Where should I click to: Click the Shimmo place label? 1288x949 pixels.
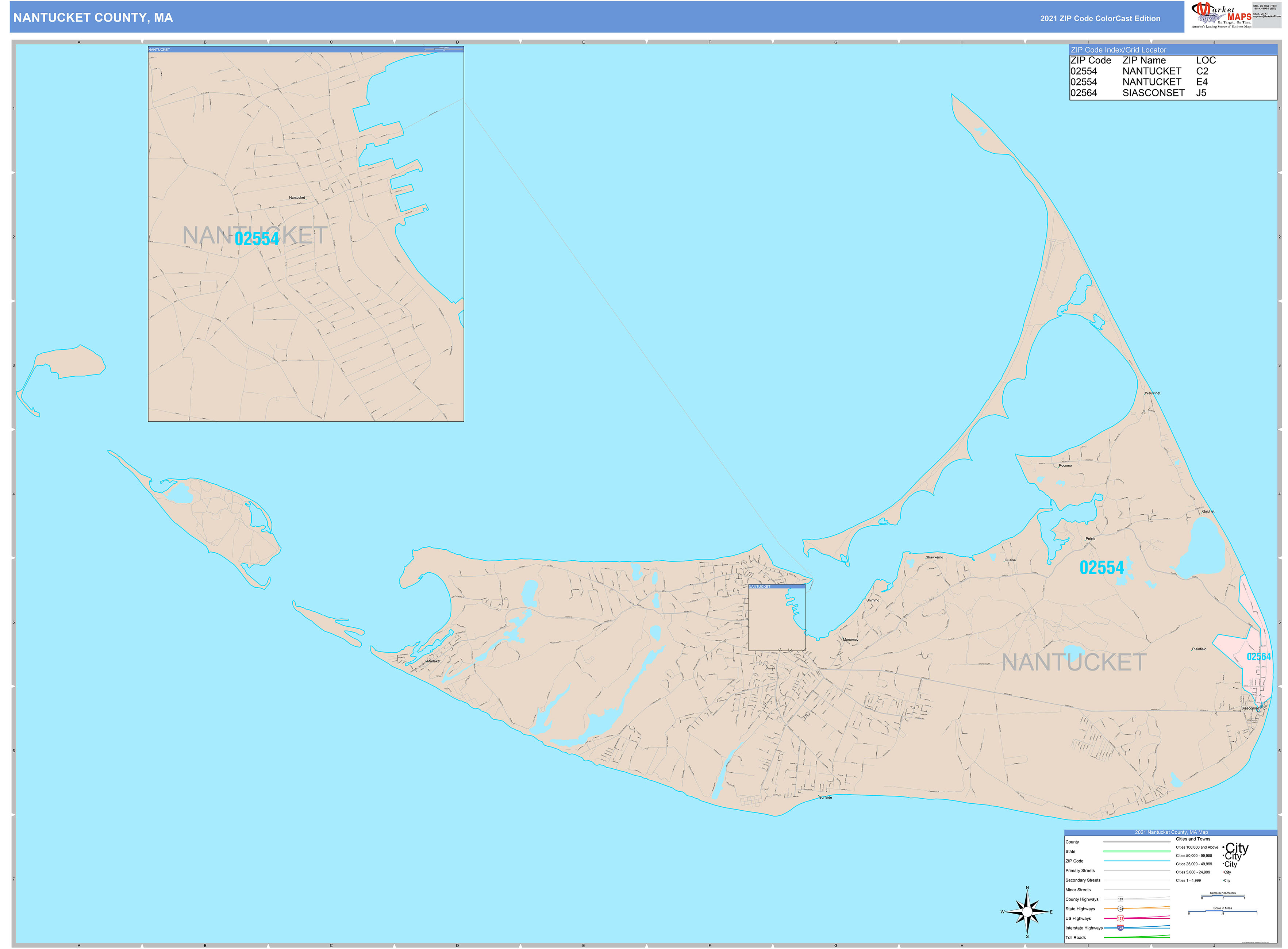[x=873, y=600]
